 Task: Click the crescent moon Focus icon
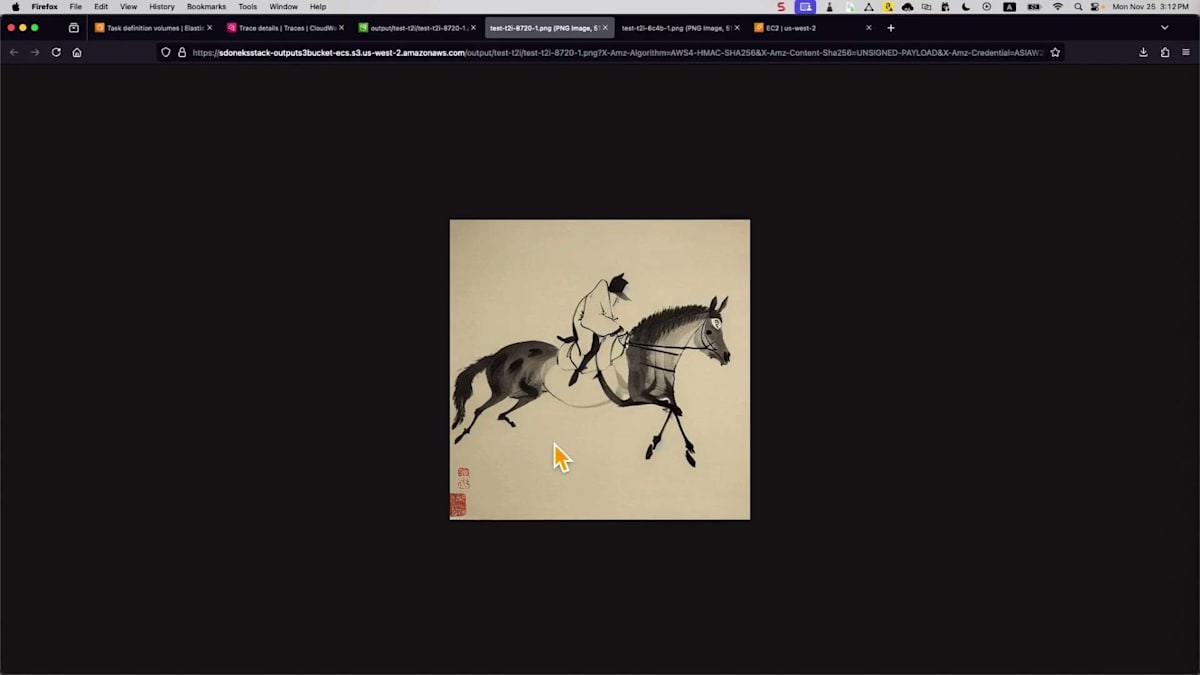pos(965,7)
